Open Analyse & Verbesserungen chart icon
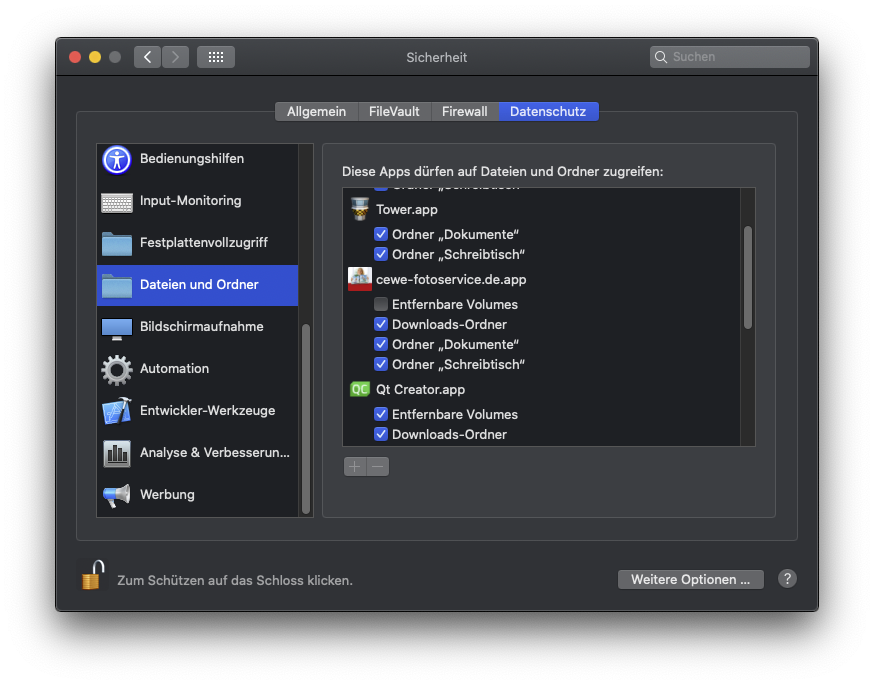Image resolution: width=874 pixels, height=685 pixels. pos(117,453)
